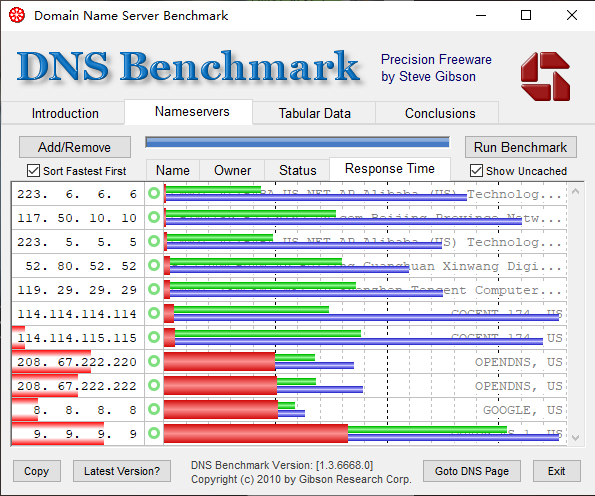Click the Copy button
The width and height of the screenshot is (595, 496).
pos(37,471)
